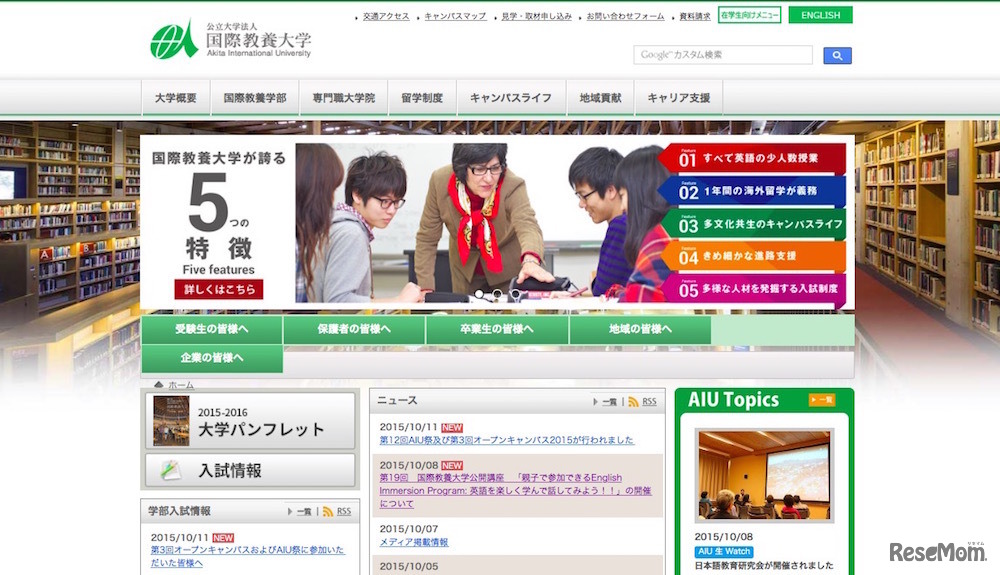
Task: Select feature 02 1年間の海外留学が義務
Action: 753,191
